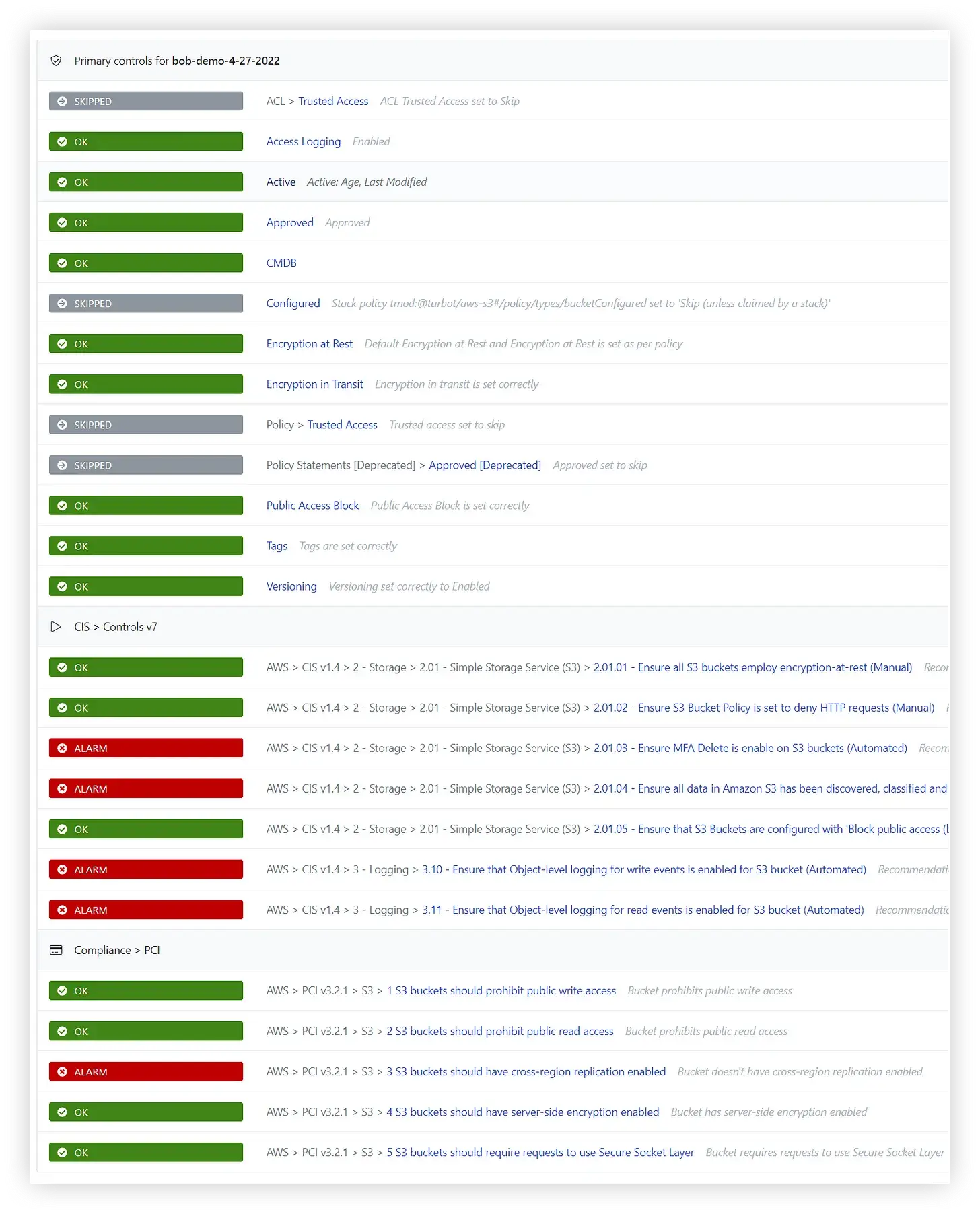Click 'ACL Trusted Access set to Skip' text

click(450, 101)
